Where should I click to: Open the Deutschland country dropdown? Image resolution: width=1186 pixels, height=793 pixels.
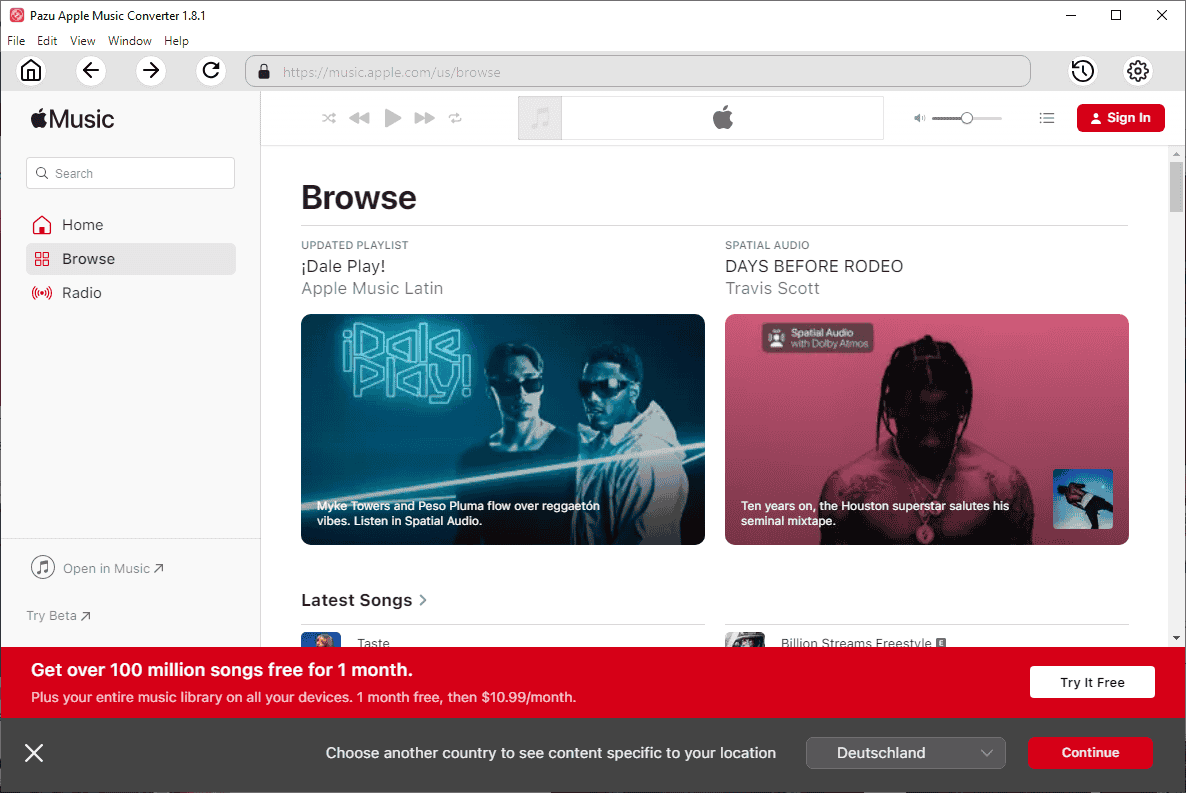coord(905,753)
